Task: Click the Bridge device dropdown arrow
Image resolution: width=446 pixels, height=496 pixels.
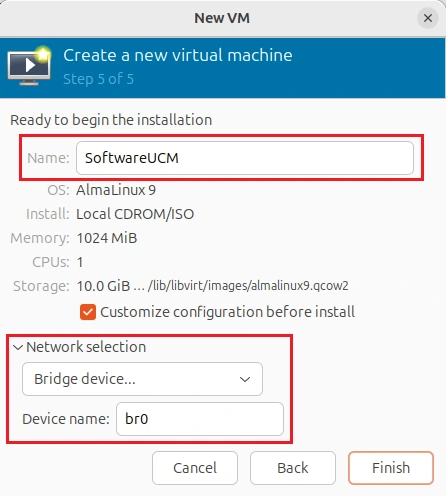Action: pyautogui.click(x=245, y=379)
